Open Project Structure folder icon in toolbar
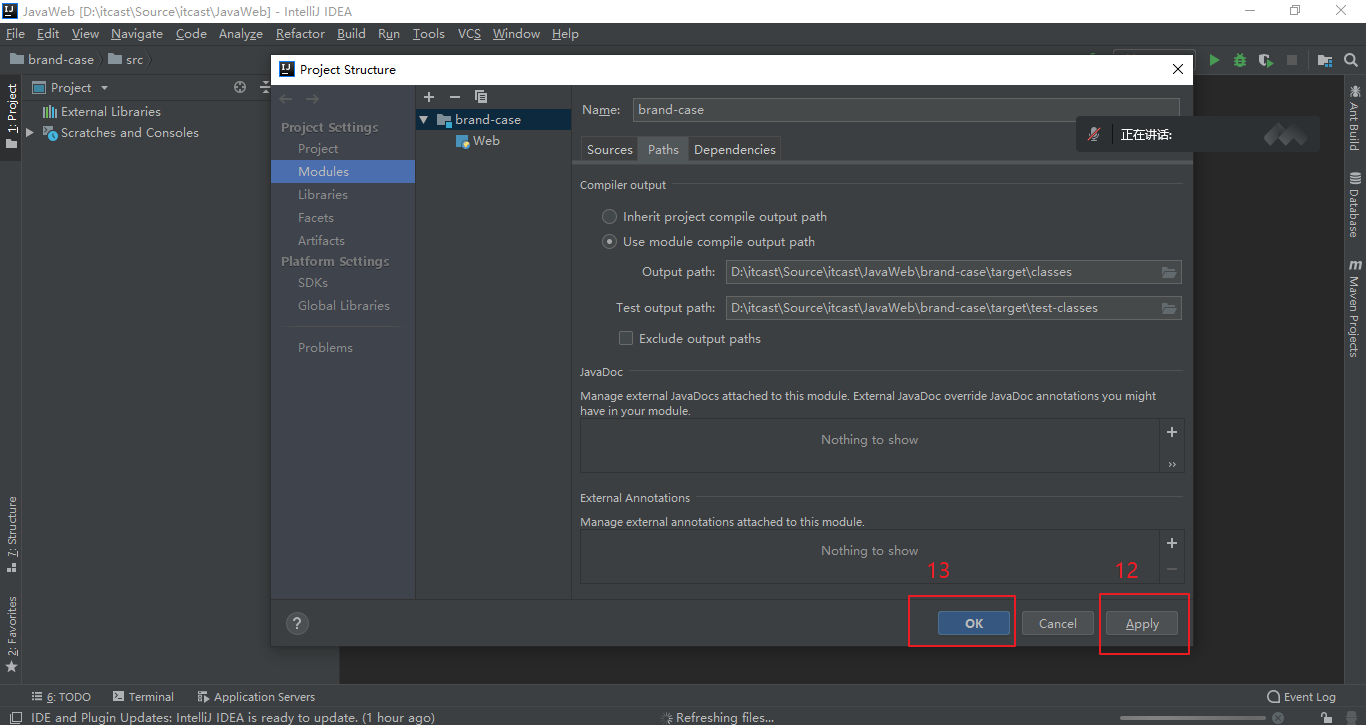This screenshot has height=725, width=1366. pyautogui.click(x=1325, y=60)
